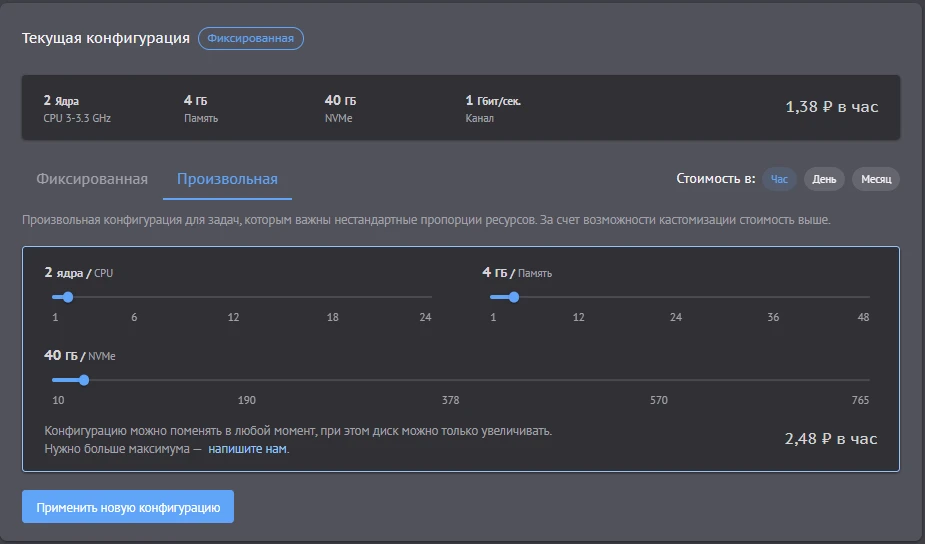This screenshot has width=925, height=544.
Task: Click the 6 mark on the CPU scale
Action: pos(134,317)
